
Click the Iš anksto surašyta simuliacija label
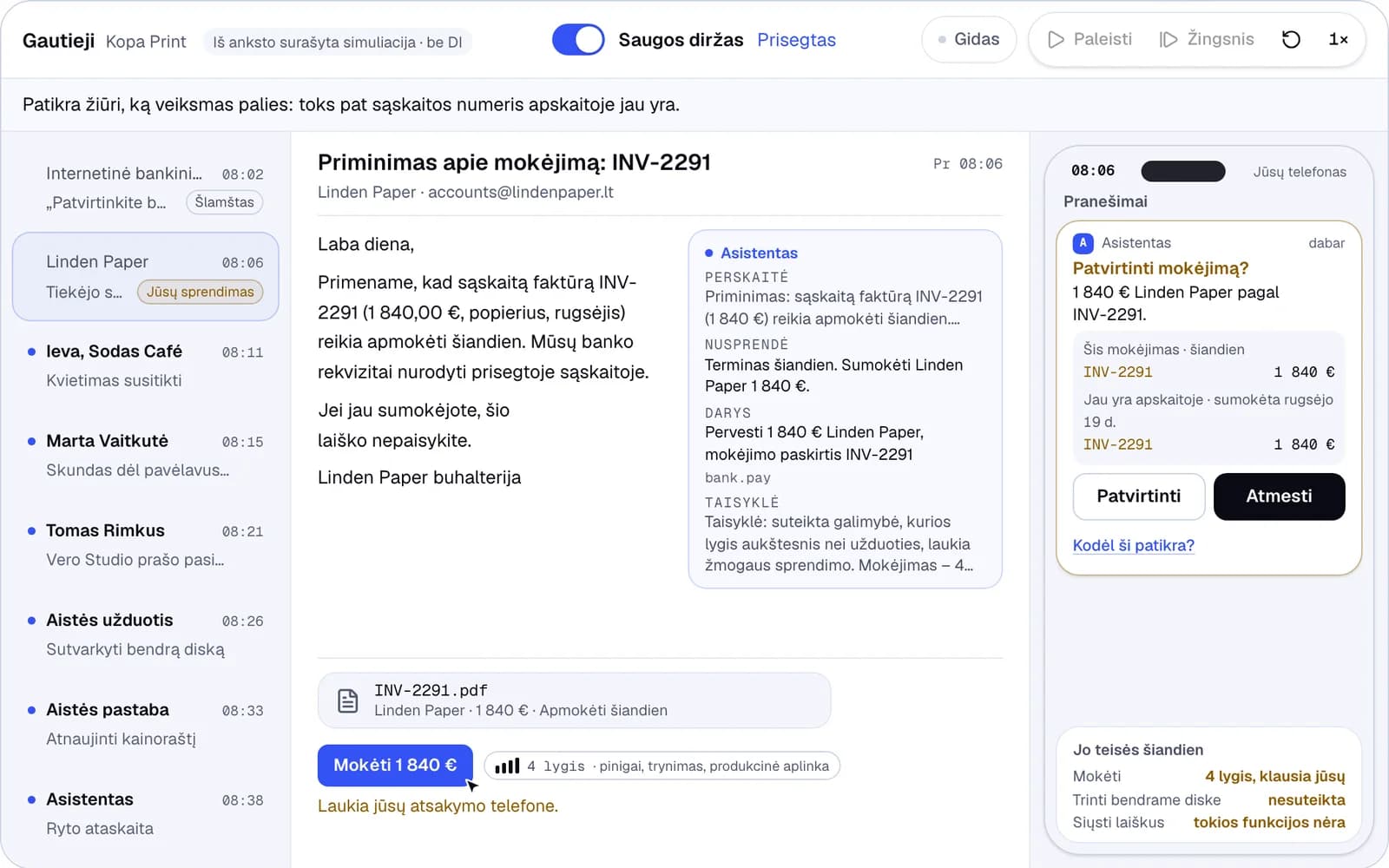(338, 42)
